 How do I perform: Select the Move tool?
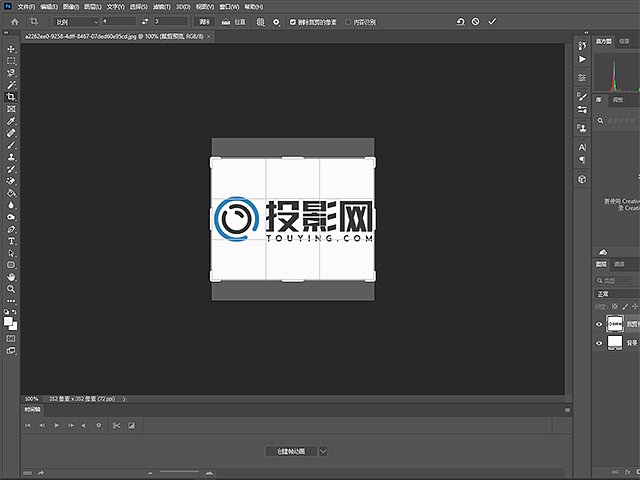coord(11,49)
